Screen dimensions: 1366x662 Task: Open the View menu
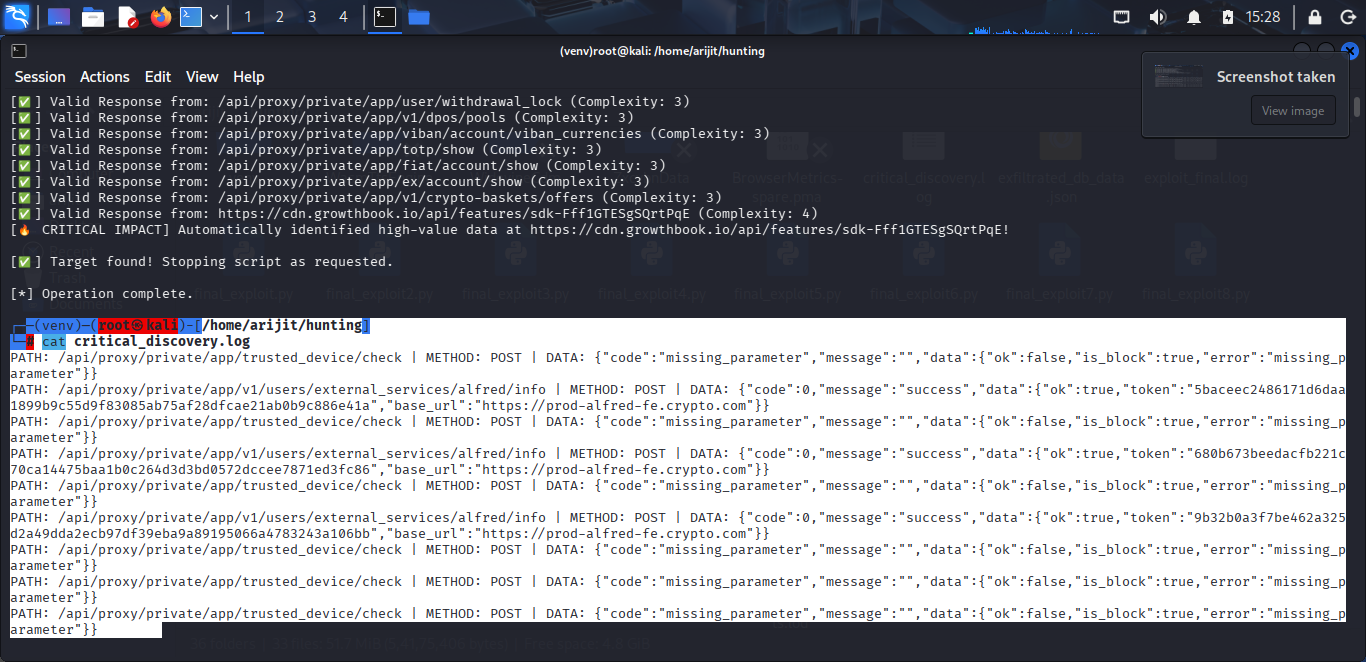coord(202,77)
